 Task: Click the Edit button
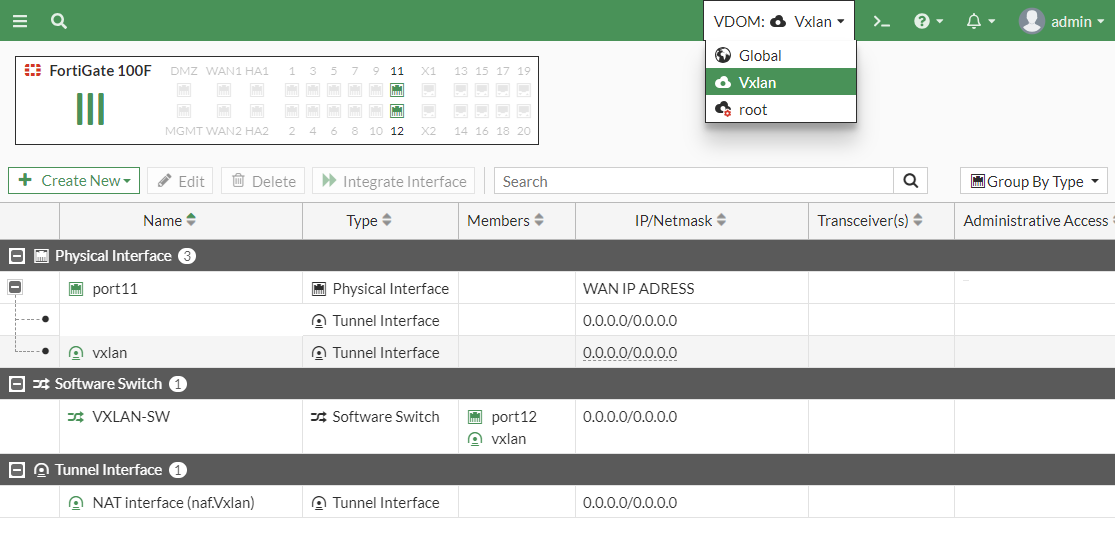pos(180,181)
